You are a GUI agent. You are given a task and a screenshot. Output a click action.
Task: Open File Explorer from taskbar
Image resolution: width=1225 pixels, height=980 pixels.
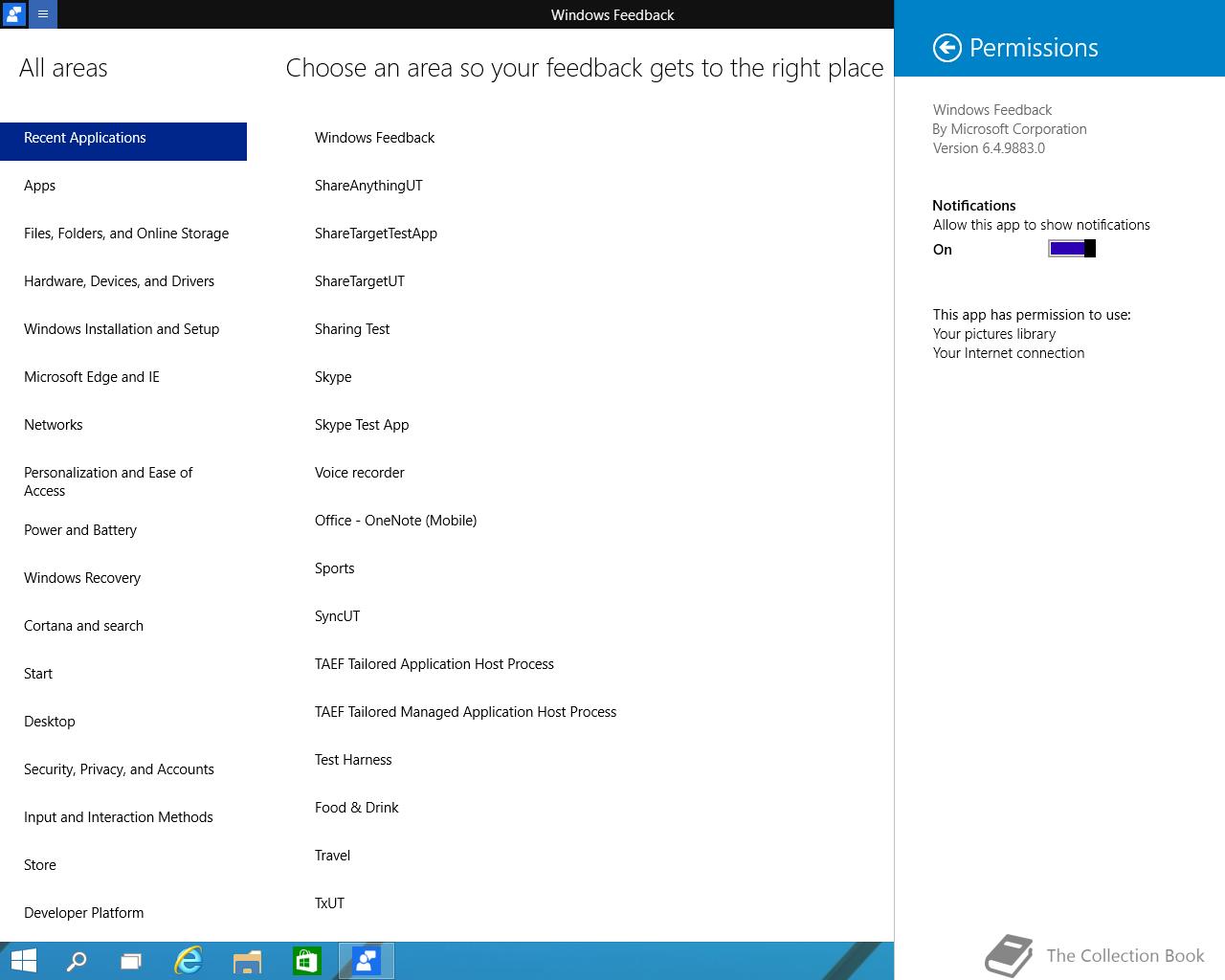pos(248,961)
